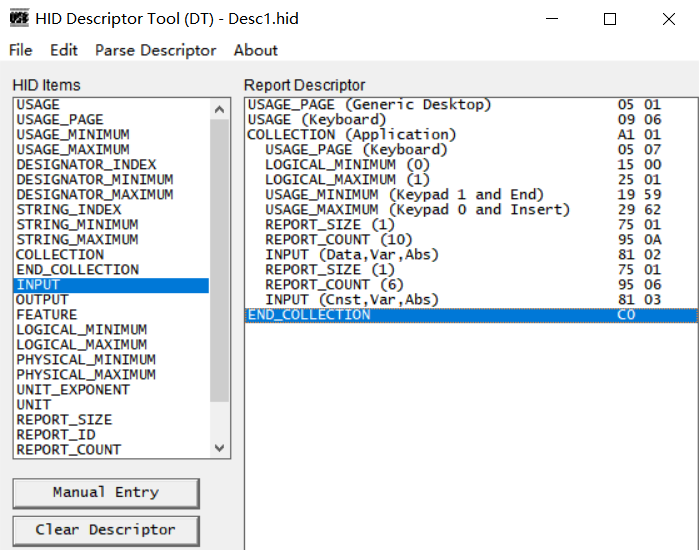Select OUTPUT in HID Items list
Viewport: 699px width, 550px height.
111,300
